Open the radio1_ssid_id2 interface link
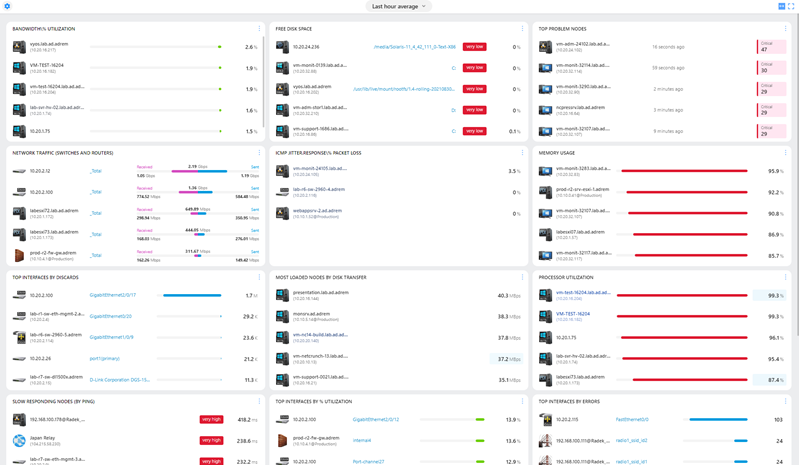Image resolution: width=799 pixels, height=465 pixels. pyautogui.click(x=631, y=441)
